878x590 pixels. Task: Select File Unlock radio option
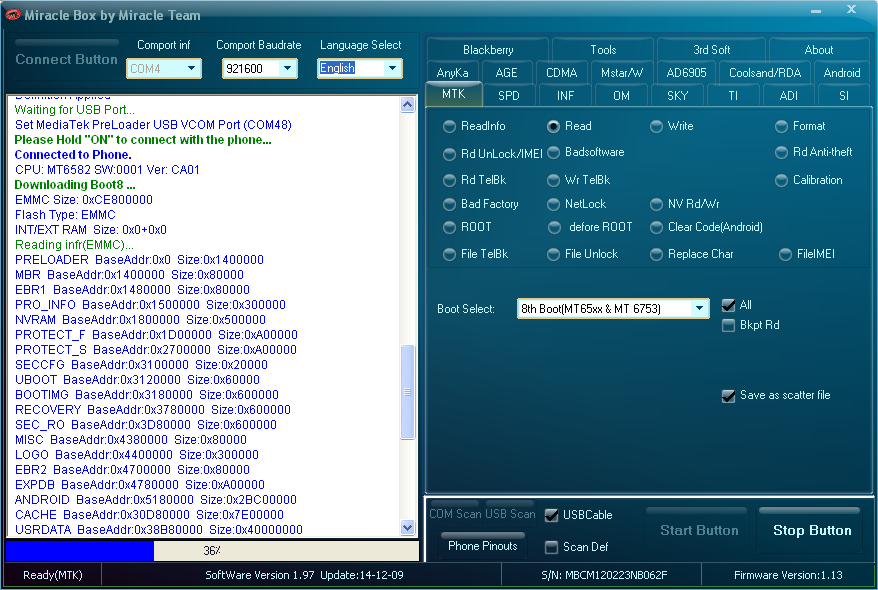click(553, 255)
